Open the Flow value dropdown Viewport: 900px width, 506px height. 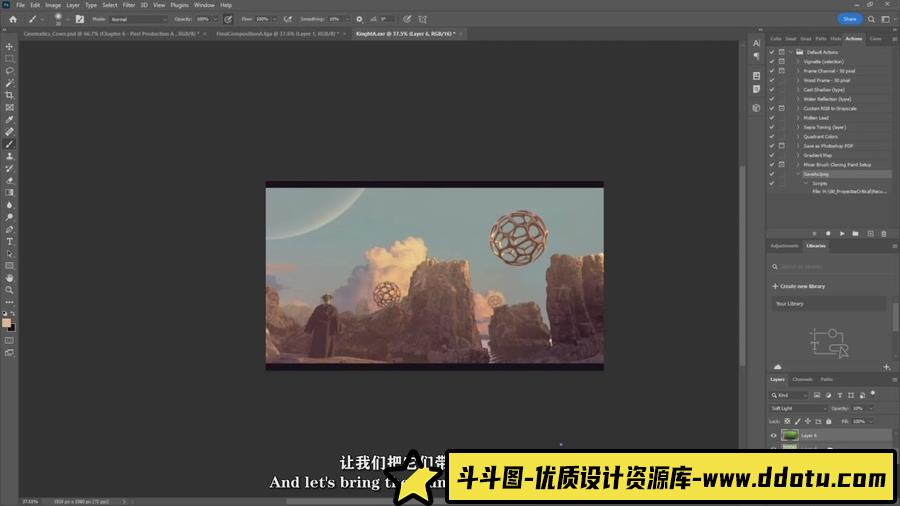(274, 19)
